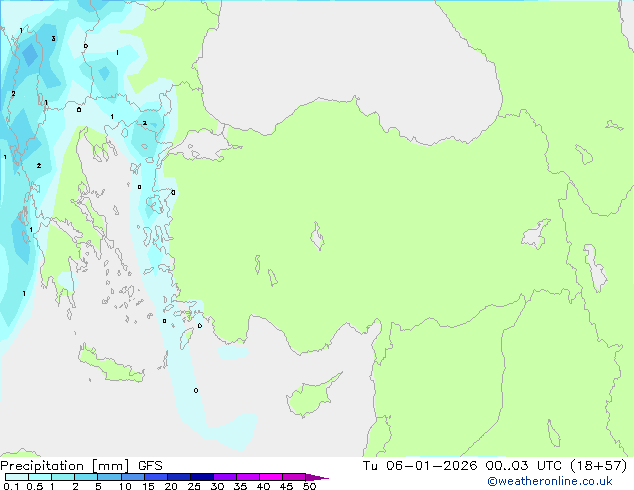Image resolution: width=634 pixels, height=490 pixels.
Task: Click the 20–25 mm legend color swatch
Action: (178, 477)
